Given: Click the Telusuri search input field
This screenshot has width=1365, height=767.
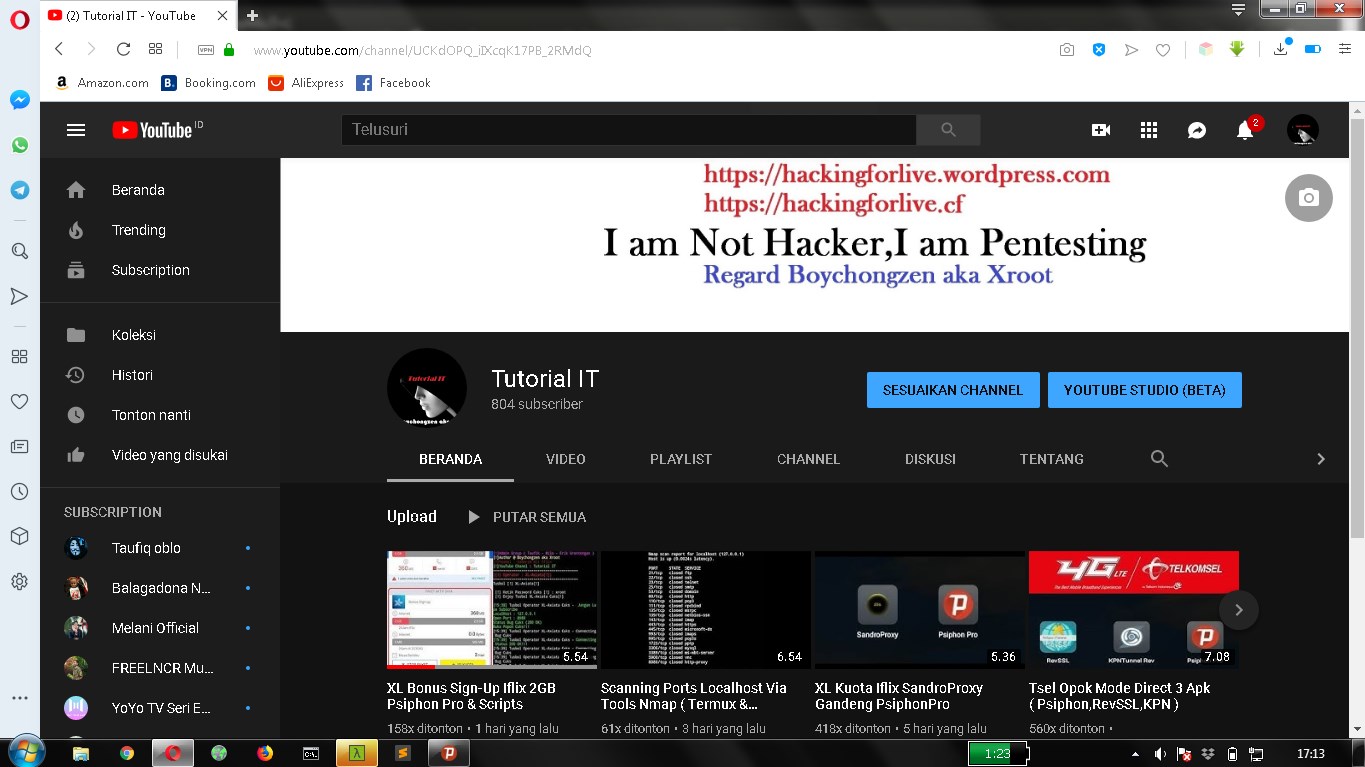Looking at the screenshot, I should click(x=628, y=130).
